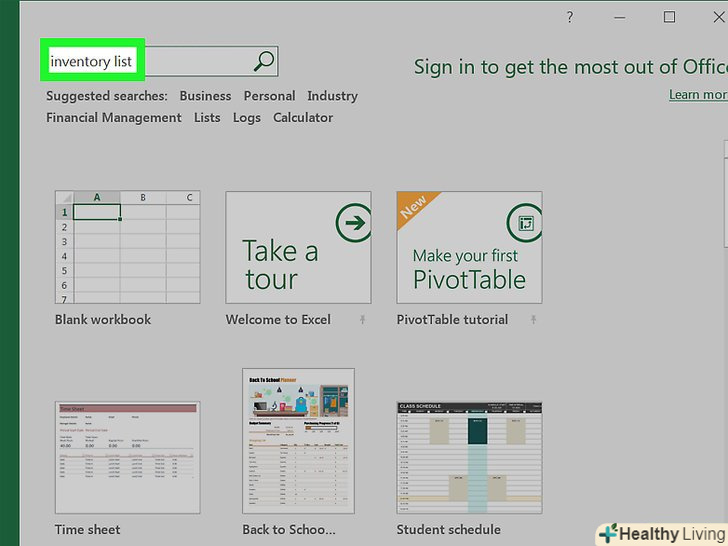The image size is (728, 546).
Task: Click the Back to Schoo... label
Action: pyautogui.click(x=288, y=530)
